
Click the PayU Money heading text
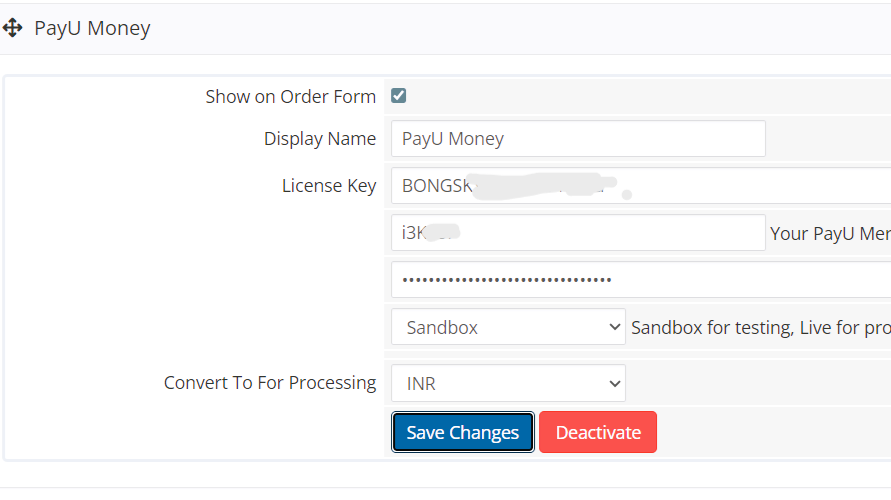(92, 28)
